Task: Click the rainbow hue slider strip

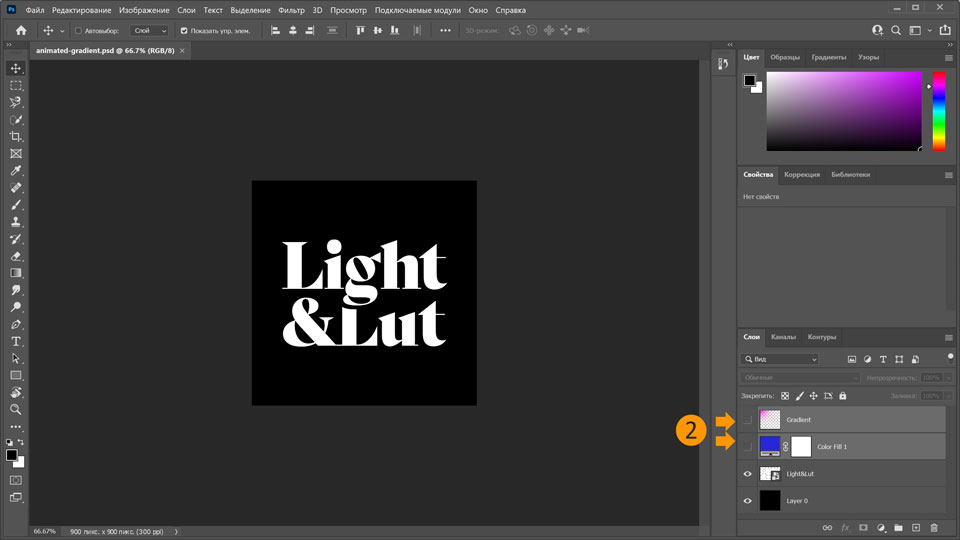Action: point(938,110)
